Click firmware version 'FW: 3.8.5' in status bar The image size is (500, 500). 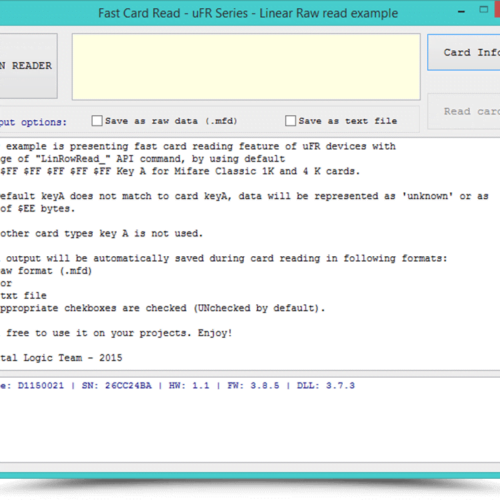253,386
